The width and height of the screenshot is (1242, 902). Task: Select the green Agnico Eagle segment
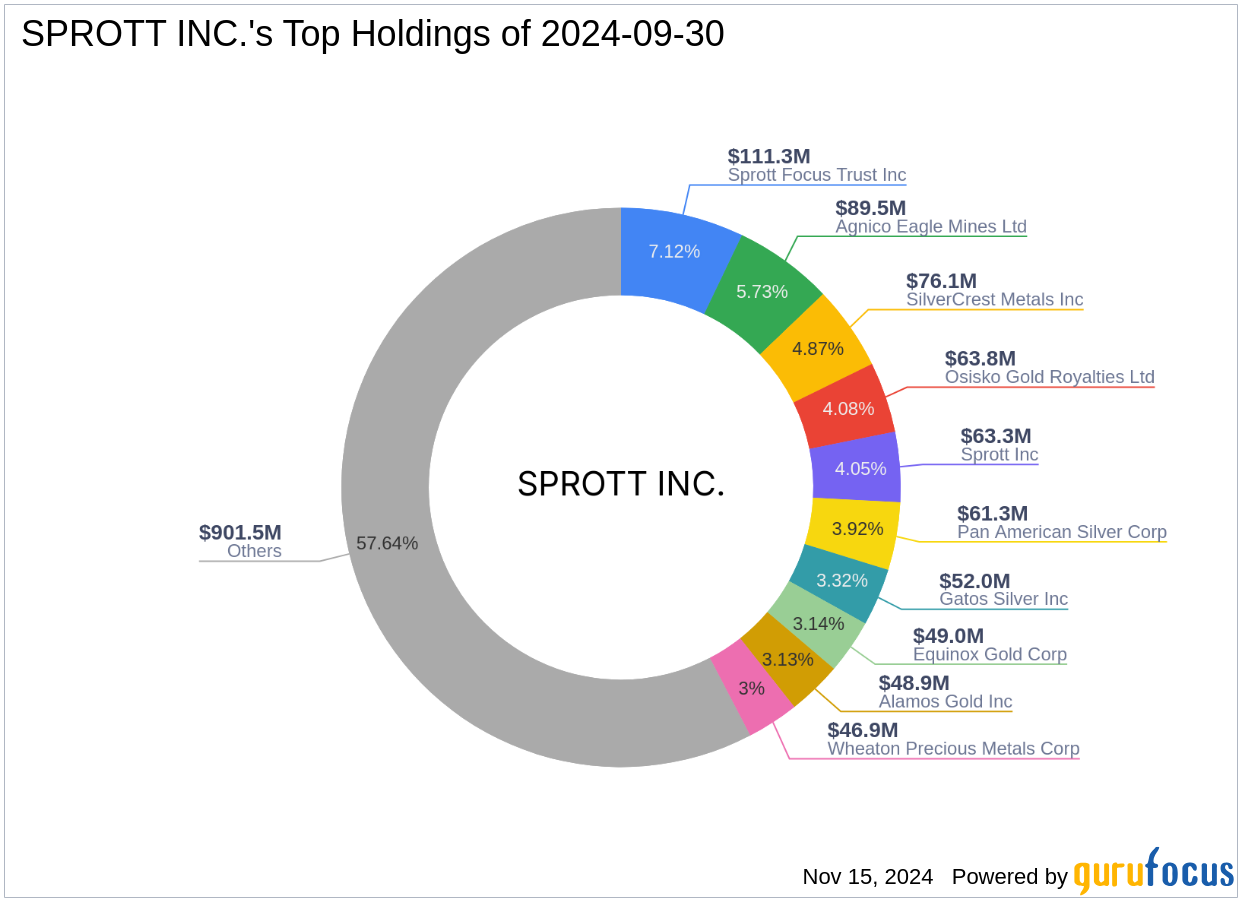point(763,291)
